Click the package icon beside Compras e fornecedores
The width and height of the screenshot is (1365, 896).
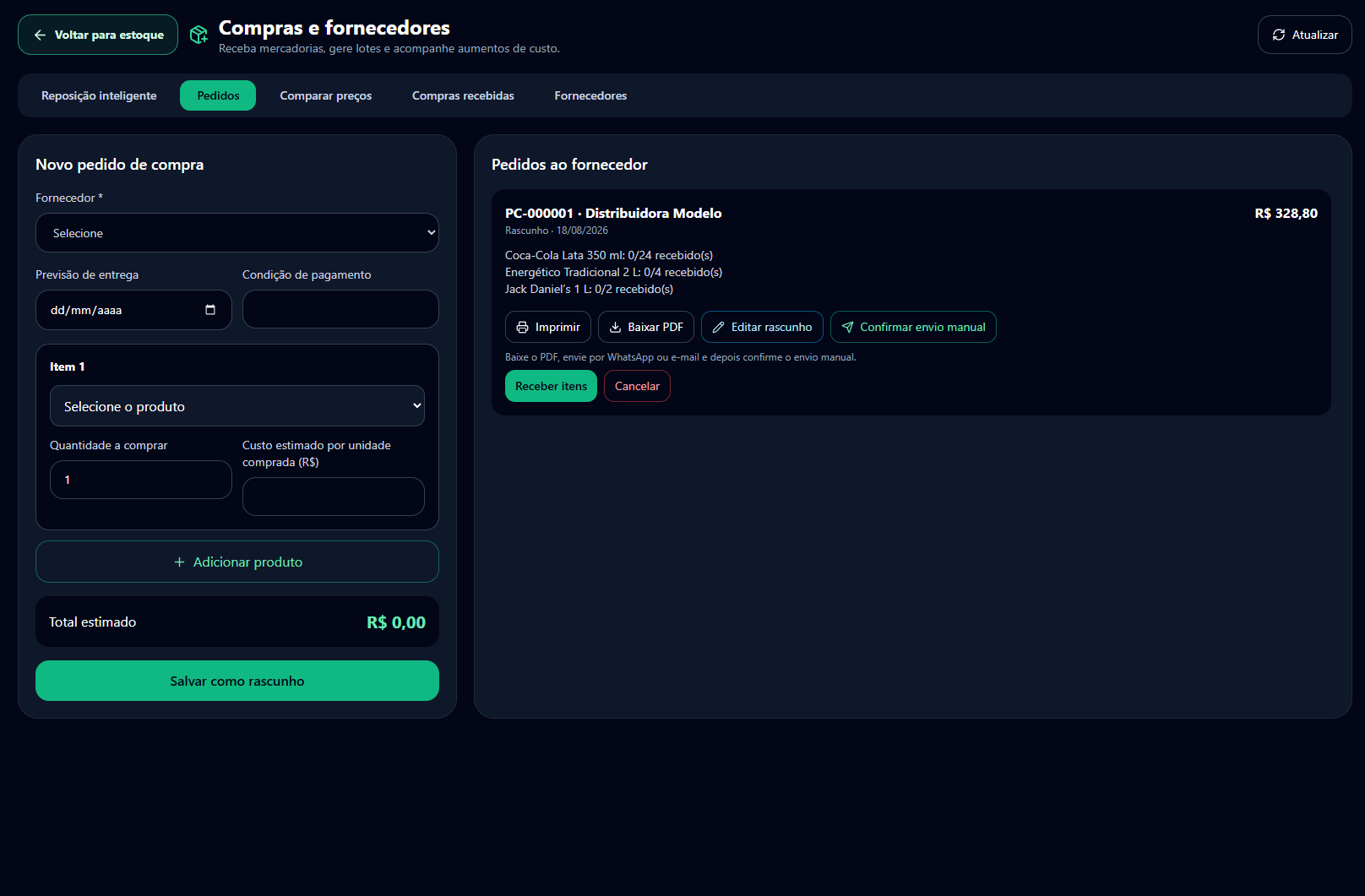pos(198,35)
